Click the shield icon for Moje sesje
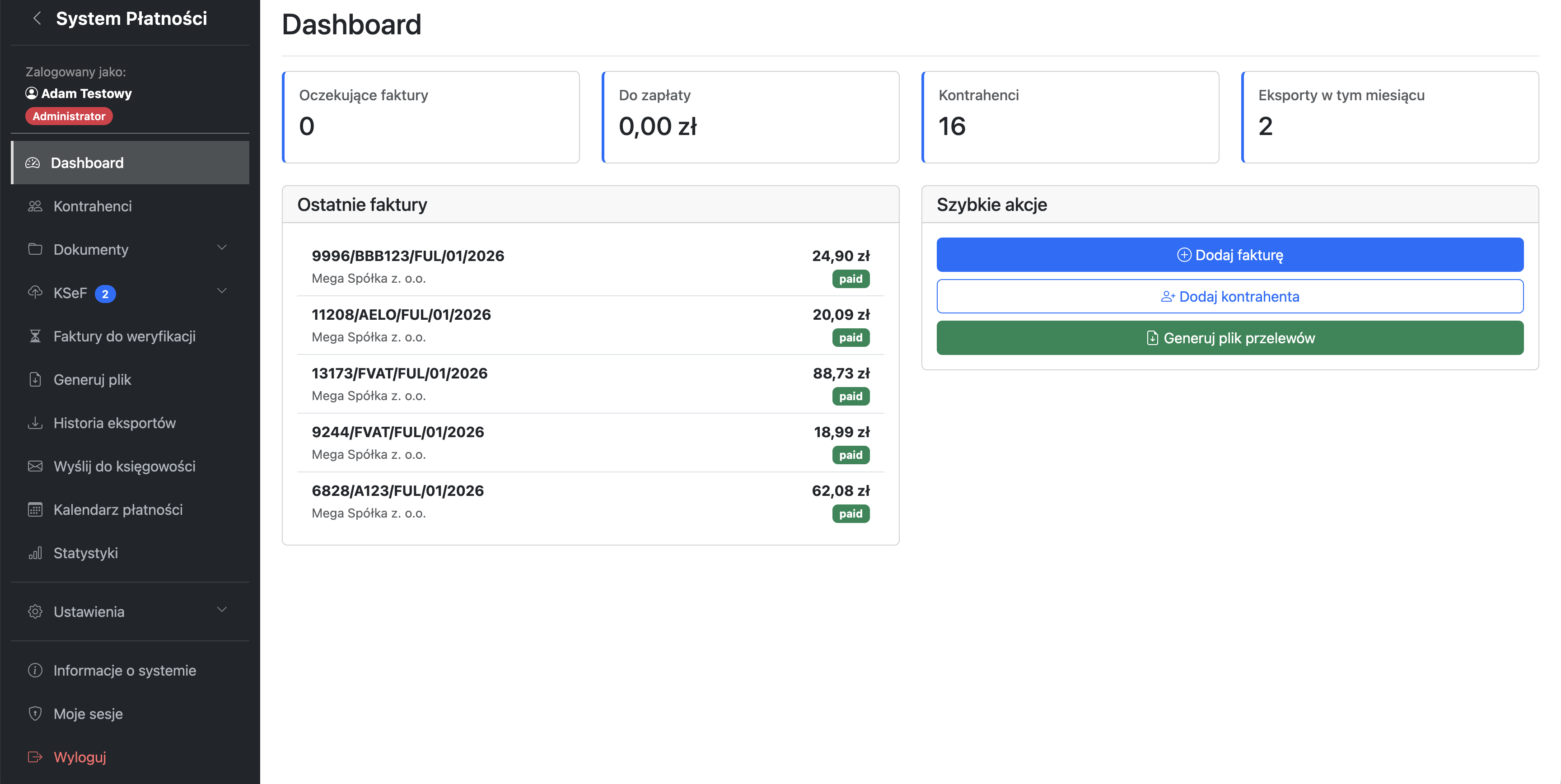 [x=35, y=713]
